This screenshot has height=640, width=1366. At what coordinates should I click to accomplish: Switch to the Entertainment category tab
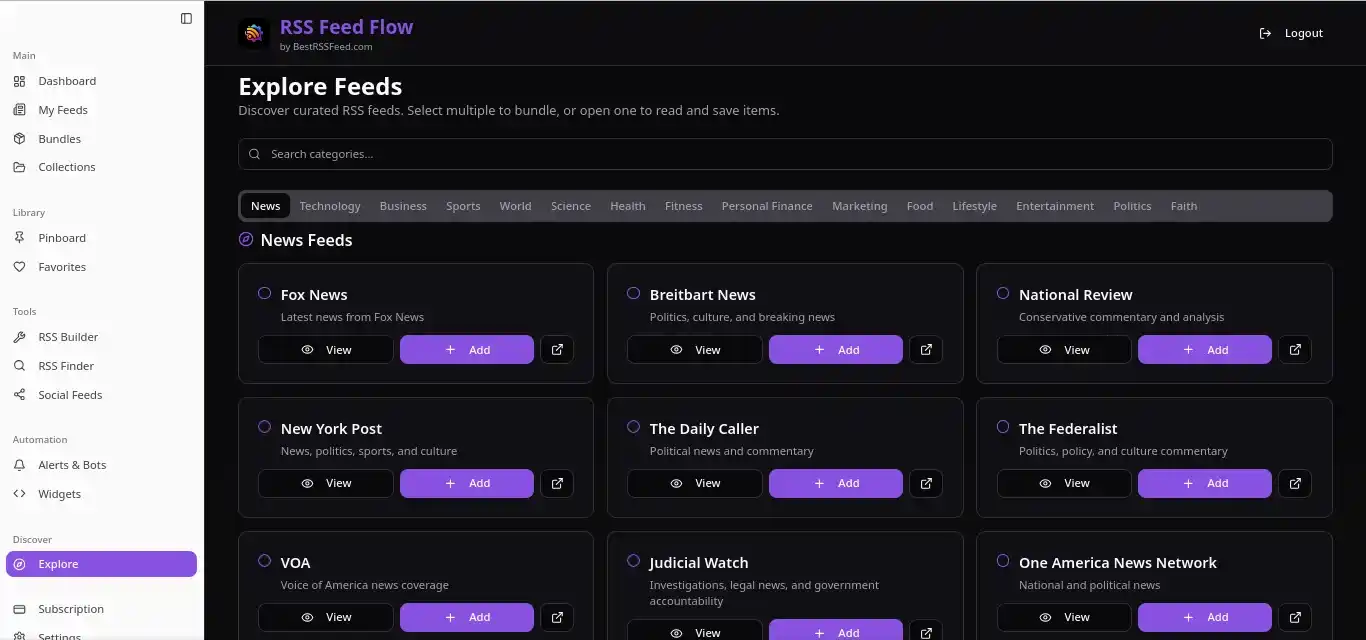click(x=1055, y=206)
